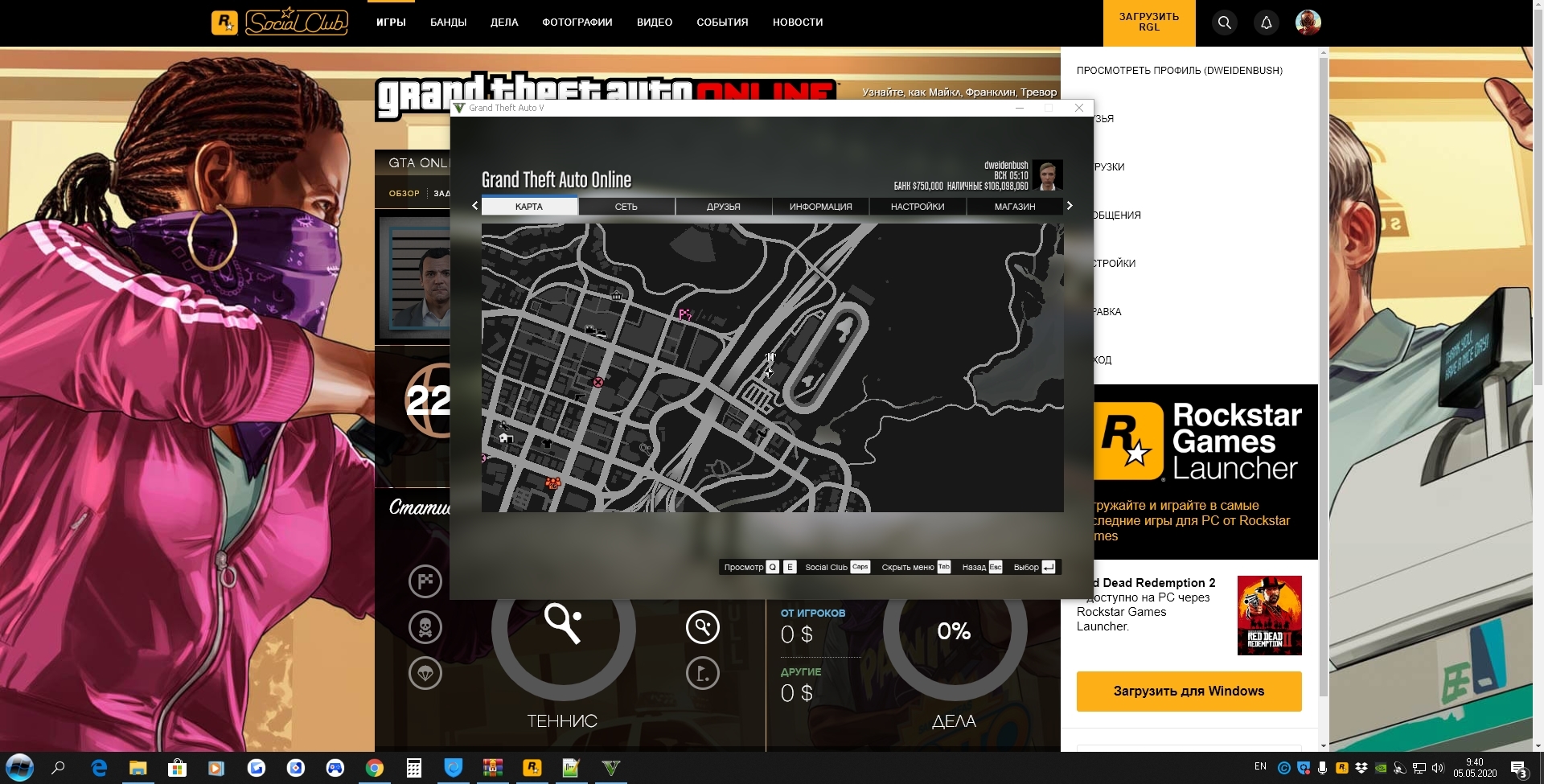1544x784 pixels.
Task: Open WinRAR from the taskbar
Action: pyautogui.click(x=492, y=768)
